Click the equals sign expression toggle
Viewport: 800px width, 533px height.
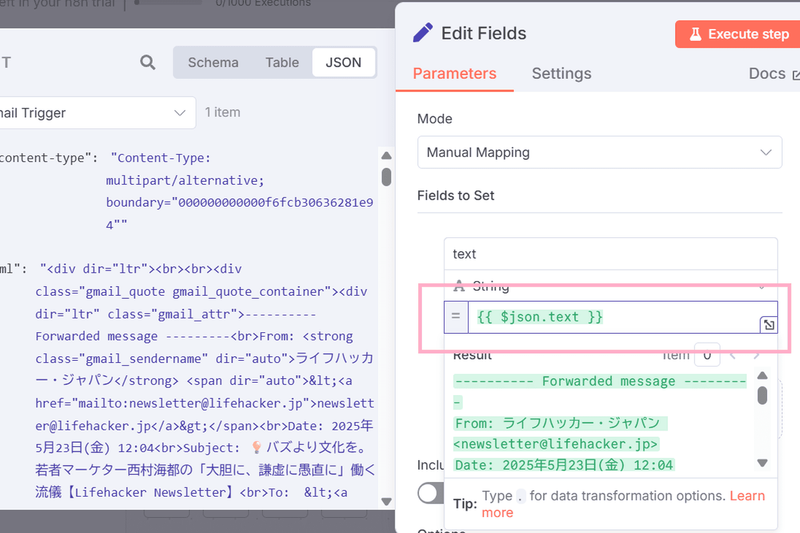(x=456, y=317)
